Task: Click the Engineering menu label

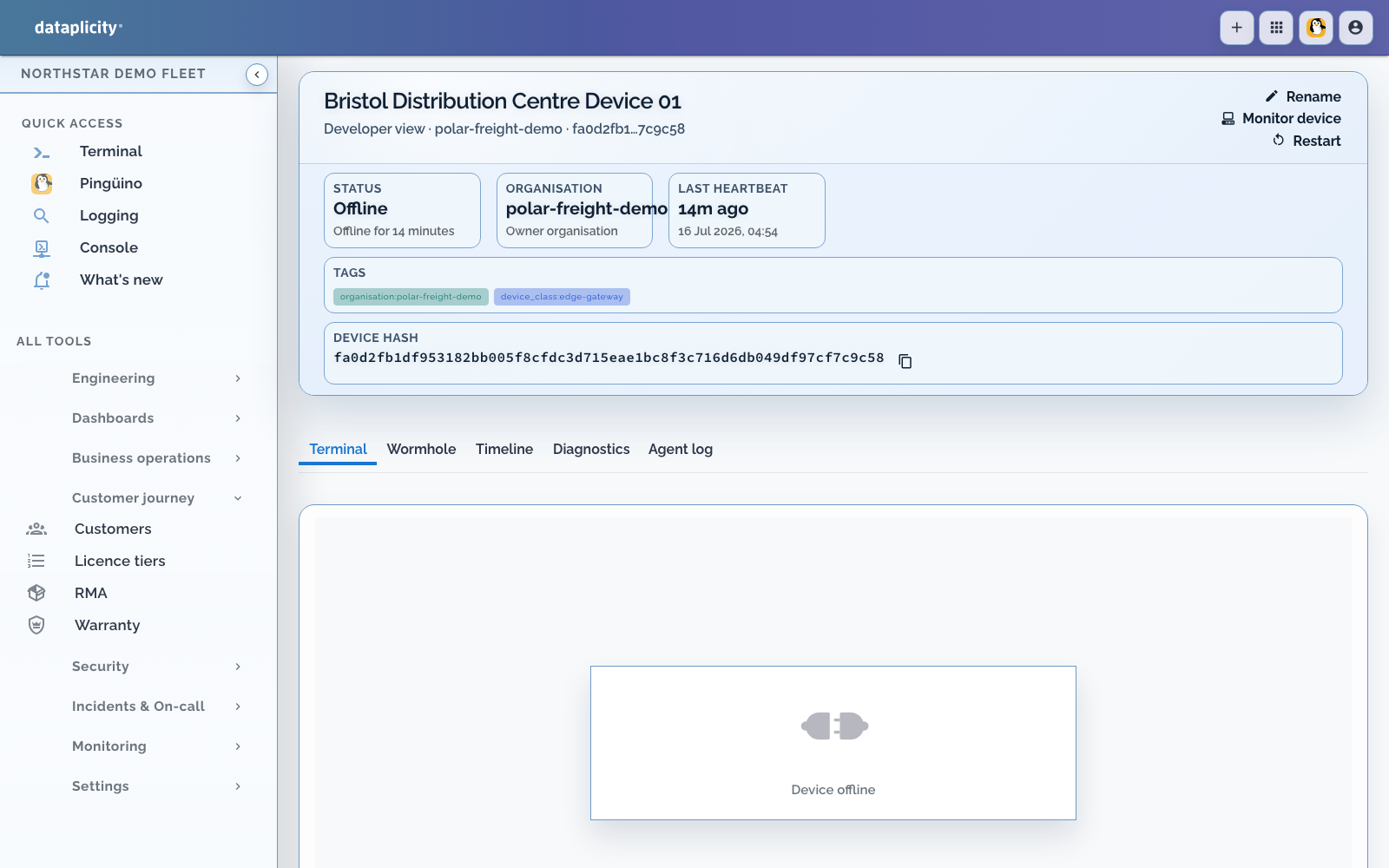Action: pos(114,378)
